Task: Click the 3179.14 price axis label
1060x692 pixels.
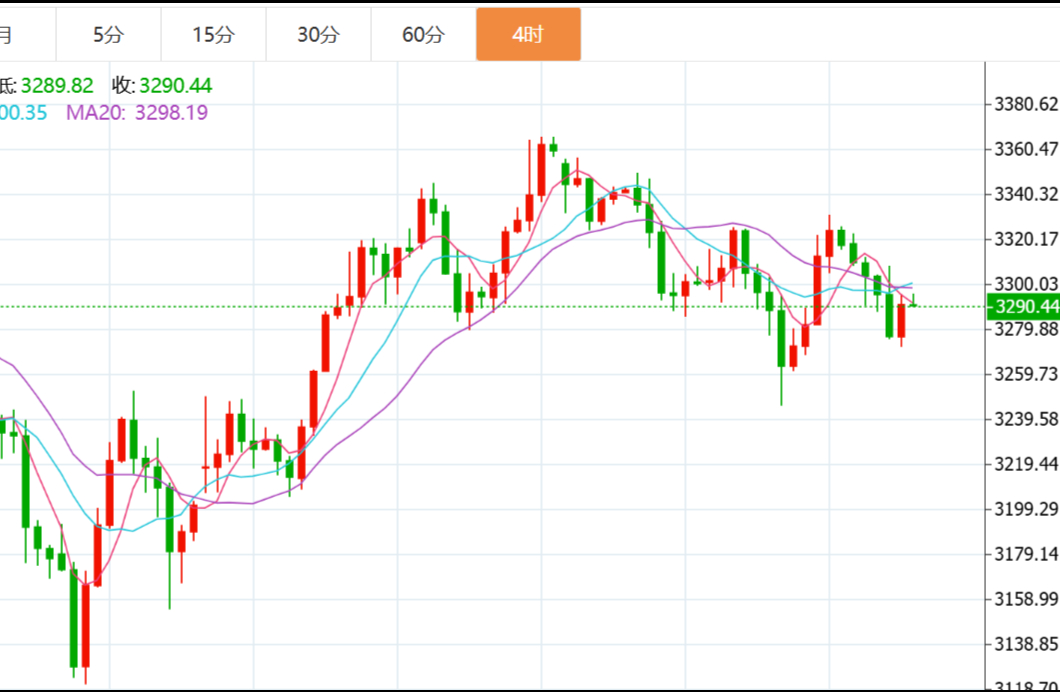Action: [1024, 553]
